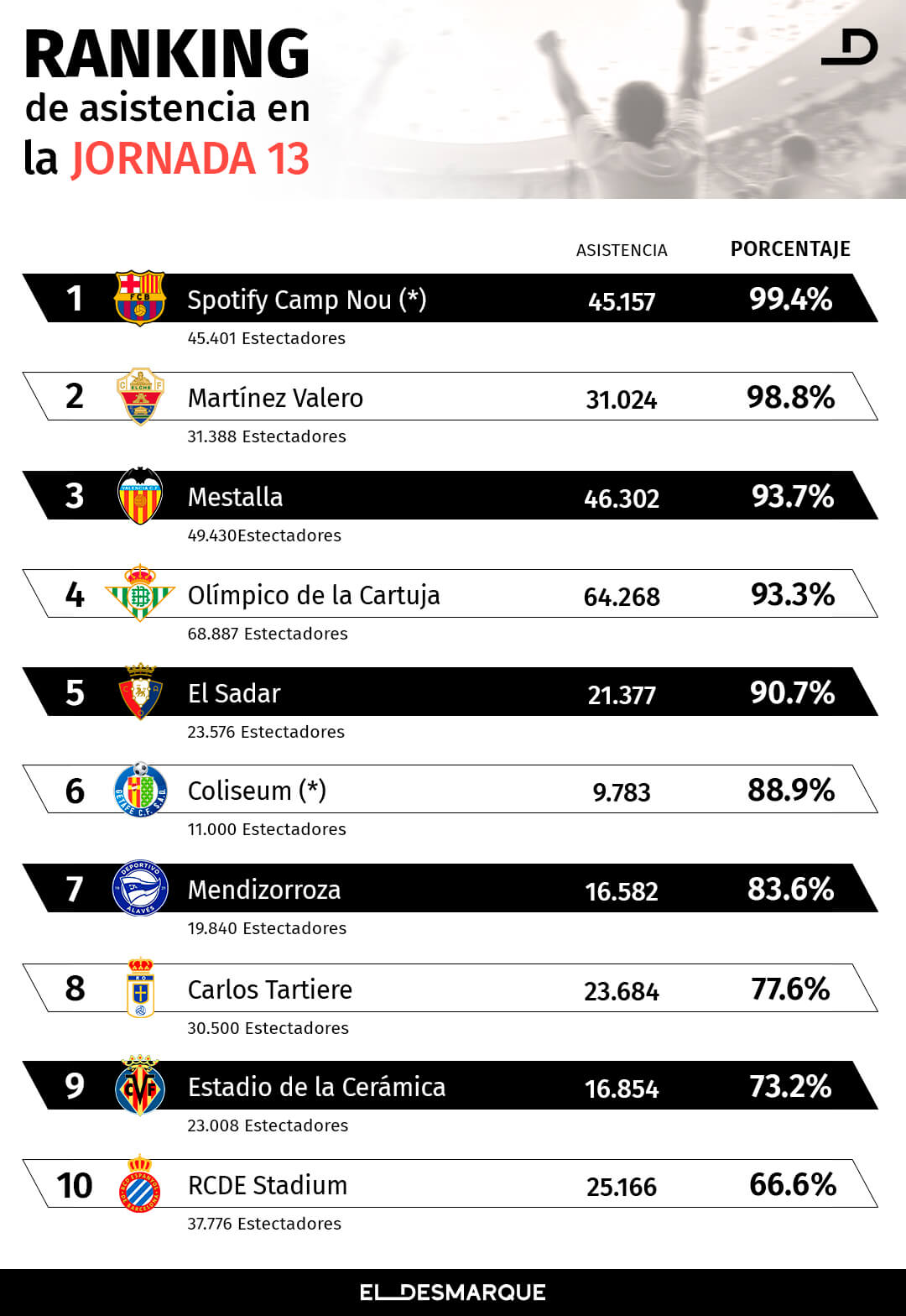Click the Real Betis crest

(140, 593)
